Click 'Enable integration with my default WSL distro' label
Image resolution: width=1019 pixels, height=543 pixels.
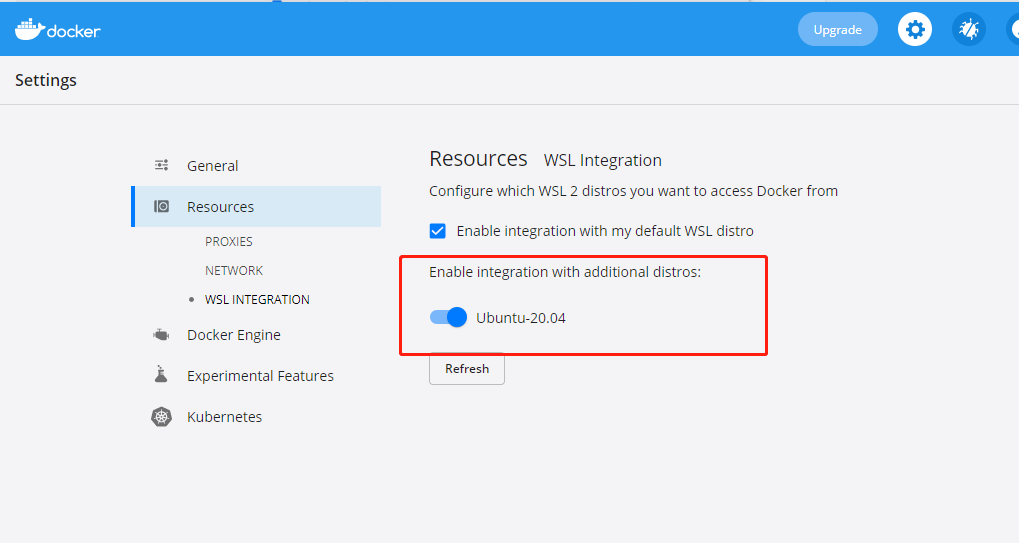(x=605, y=231)
